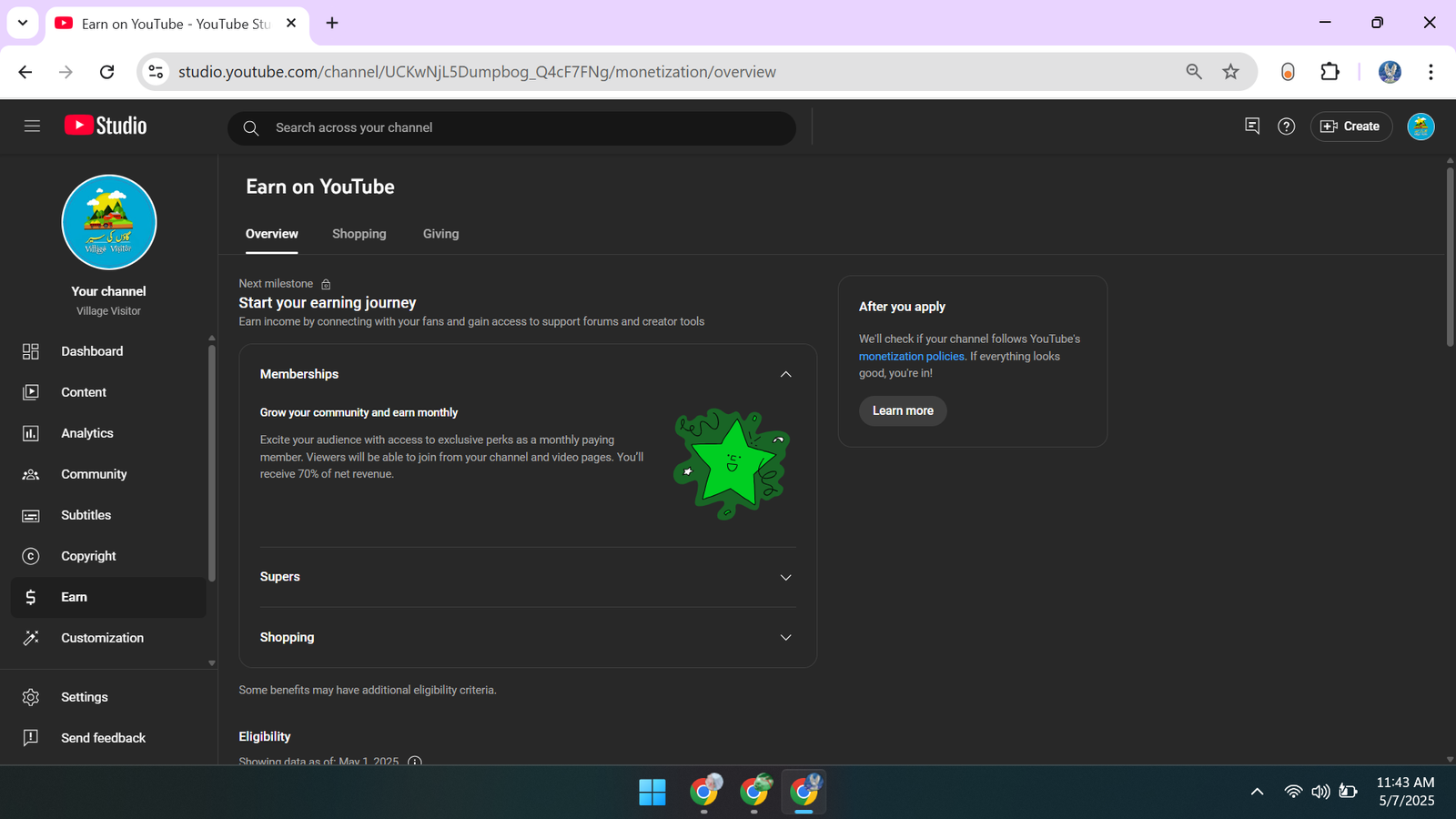Screen dimensions: 1456x819
Task: Click the battery tray icon
Action: point(1349,792)
